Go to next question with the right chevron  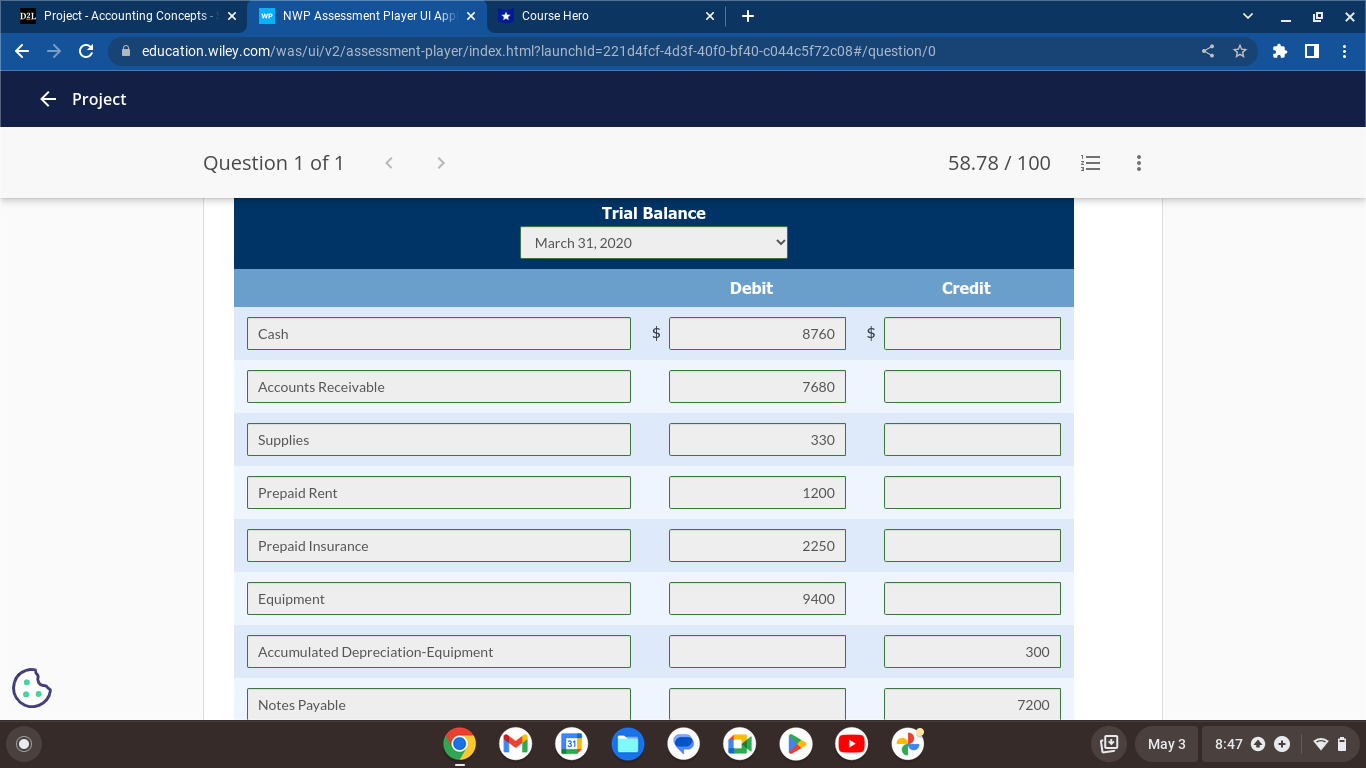tap(440, 162)
